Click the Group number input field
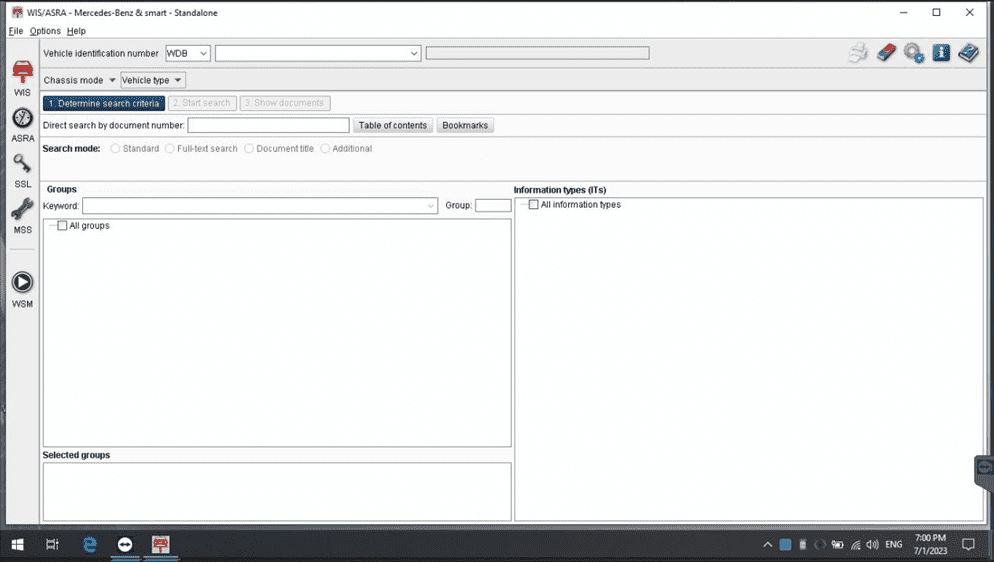 coord(493,205)
